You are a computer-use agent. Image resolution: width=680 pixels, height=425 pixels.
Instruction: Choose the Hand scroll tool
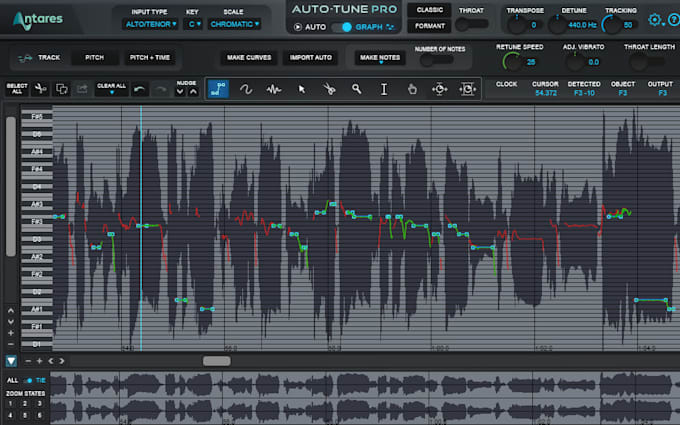[x=412, y=89]
